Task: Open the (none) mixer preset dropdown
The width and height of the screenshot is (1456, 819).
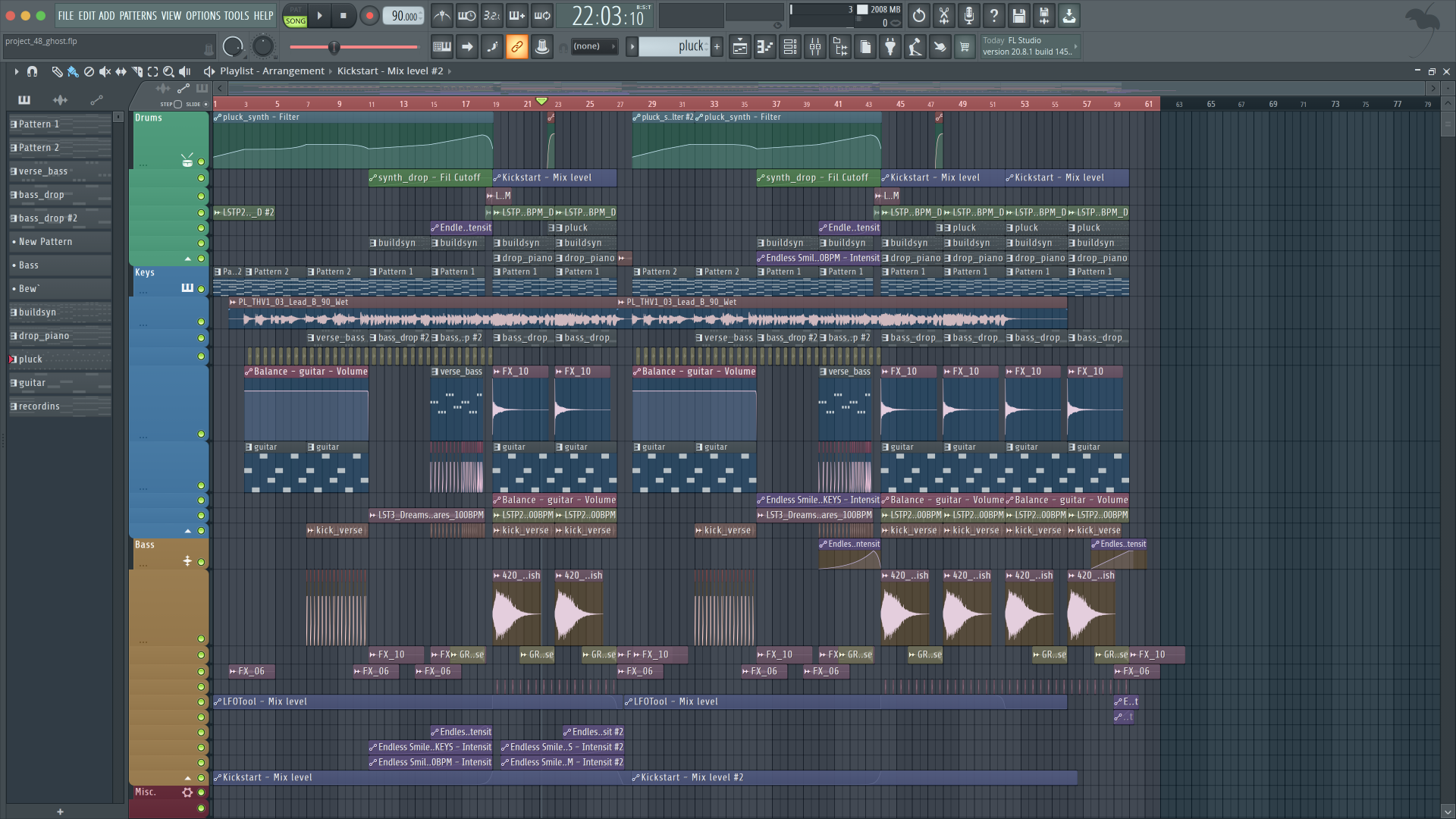Action: pyautogui.click(x=594, y=46)
